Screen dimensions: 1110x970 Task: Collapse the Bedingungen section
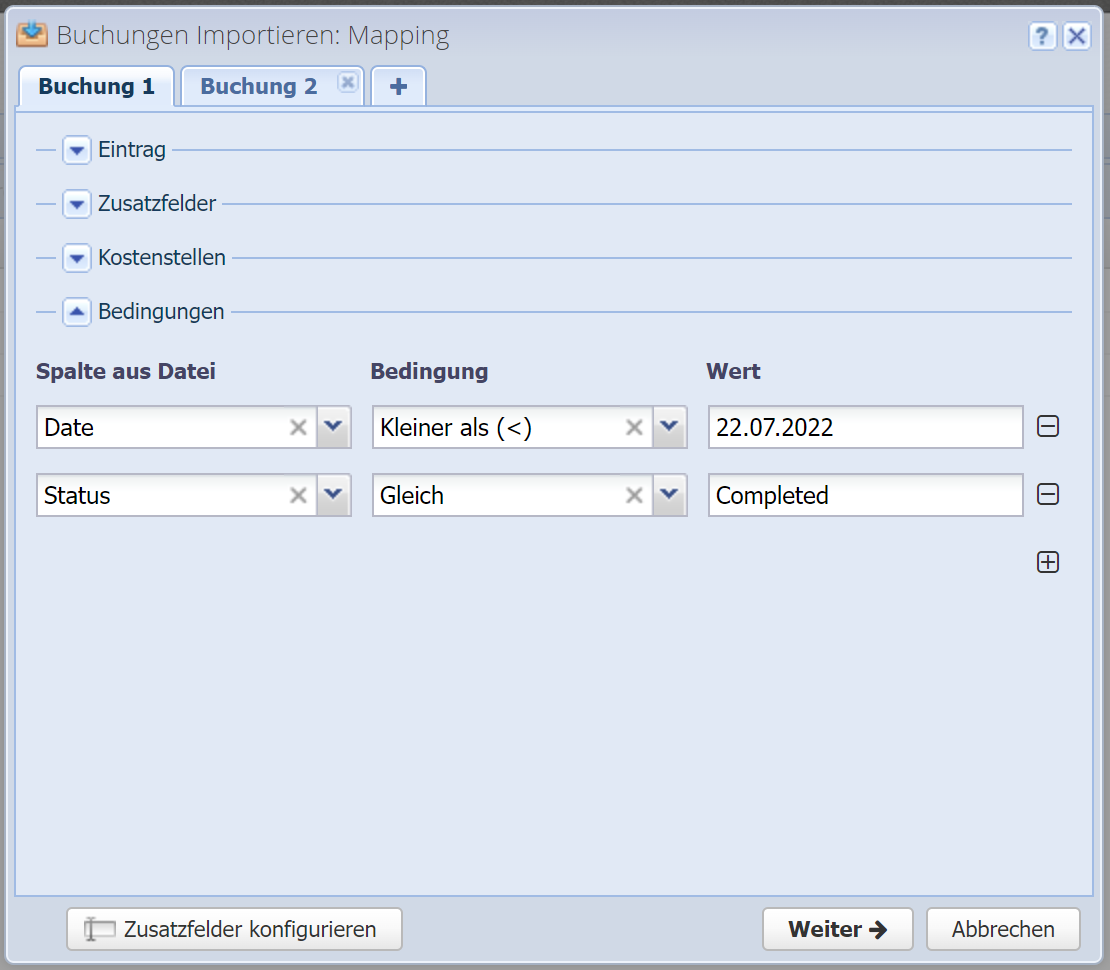coord(77,312)
